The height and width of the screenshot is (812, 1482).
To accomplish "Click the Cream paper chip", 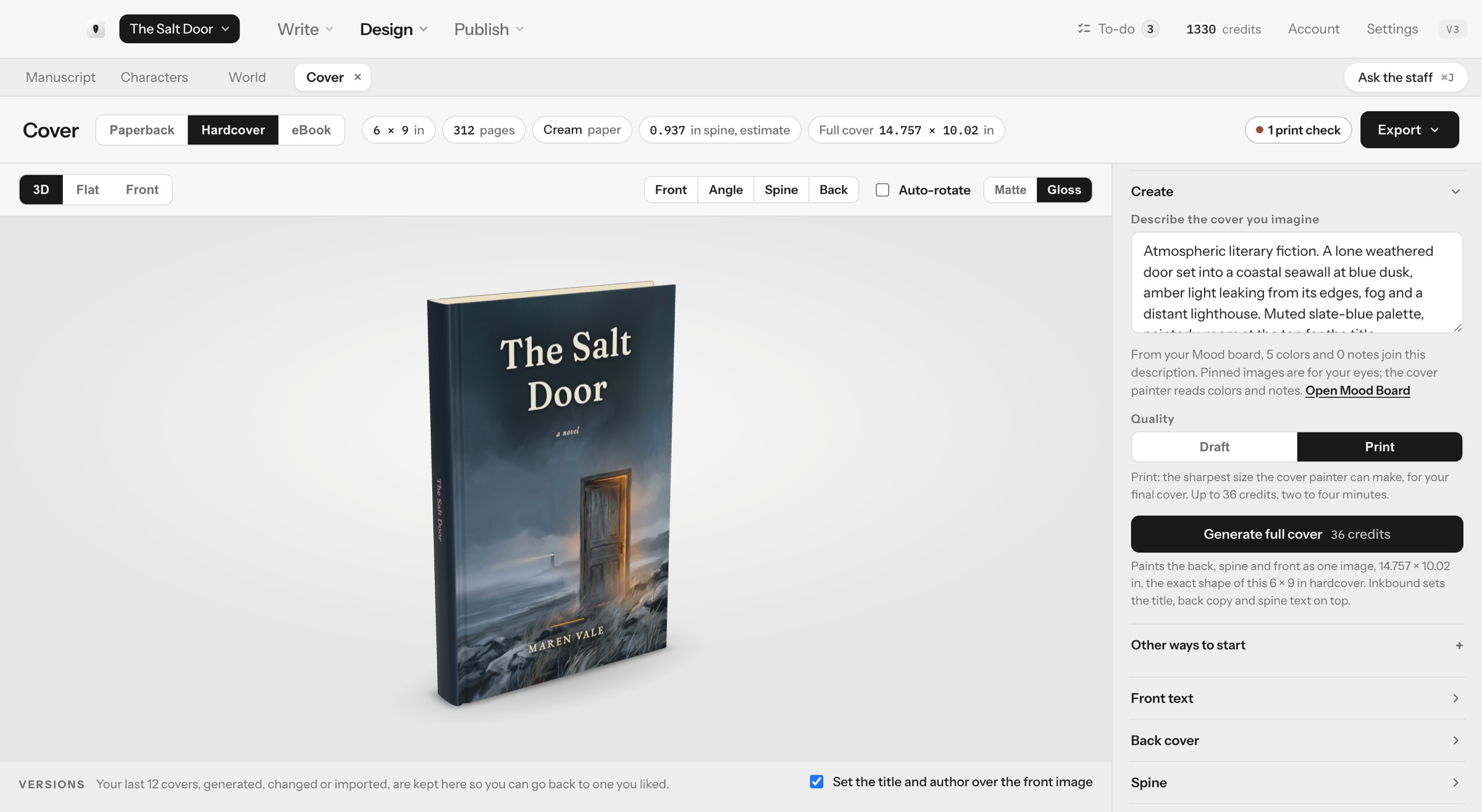I will (x=582, y=130).
